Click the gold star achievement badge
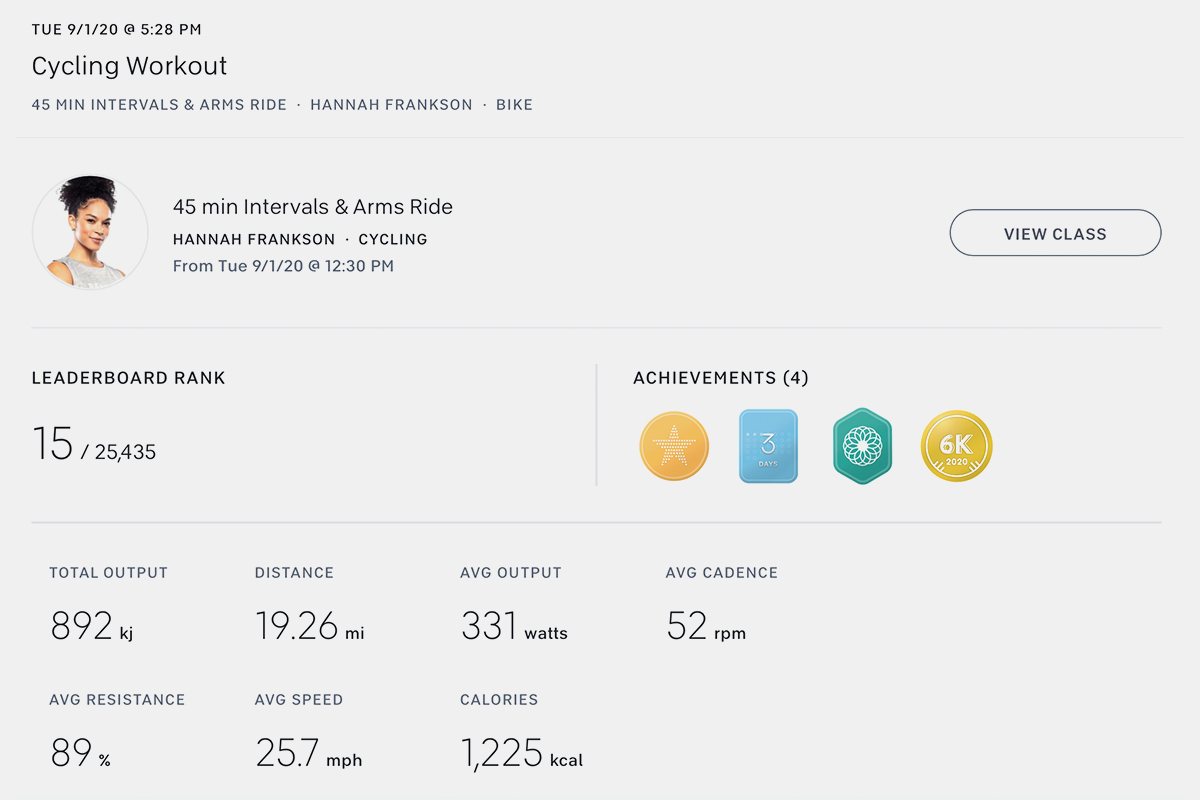This screenshot has width=1200, height=800. (674, 446)
